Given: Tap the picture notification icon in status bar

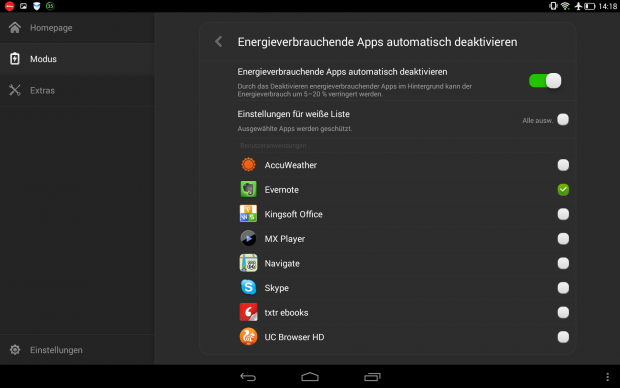Looking at the screenshot, I should click(23, 6).
